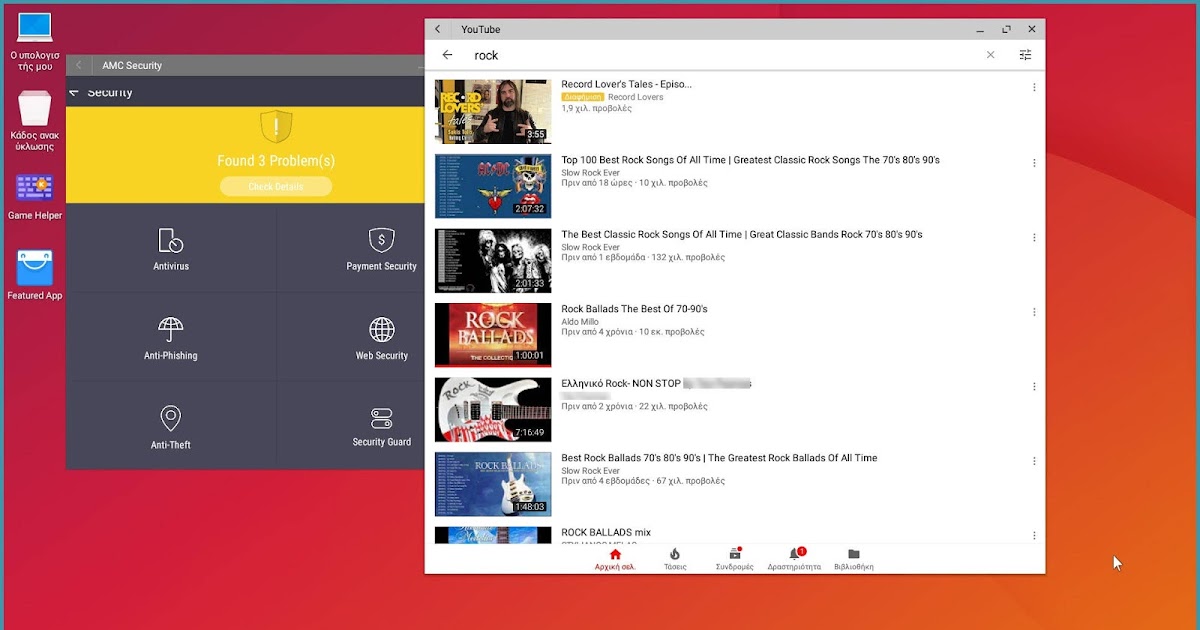Open YouTube search filters
The height and width of the screenshot is (630, 1200).
click(x=1025, y=55)
